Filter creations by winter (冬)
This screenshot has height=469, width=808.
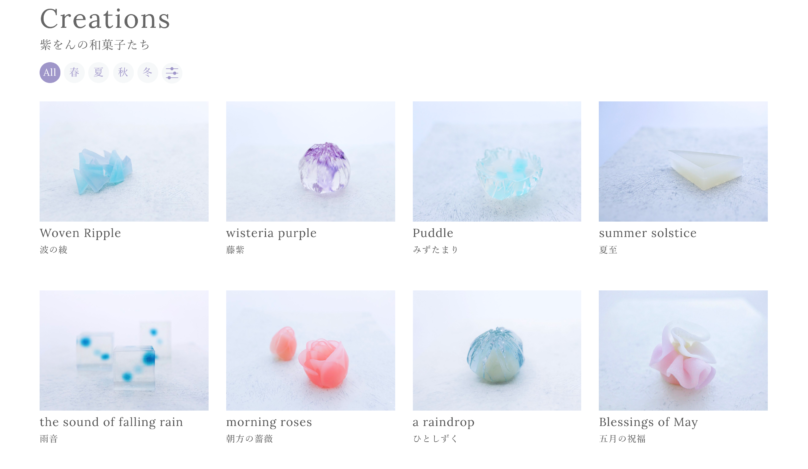pyautogui.click(x=147, y=73)
